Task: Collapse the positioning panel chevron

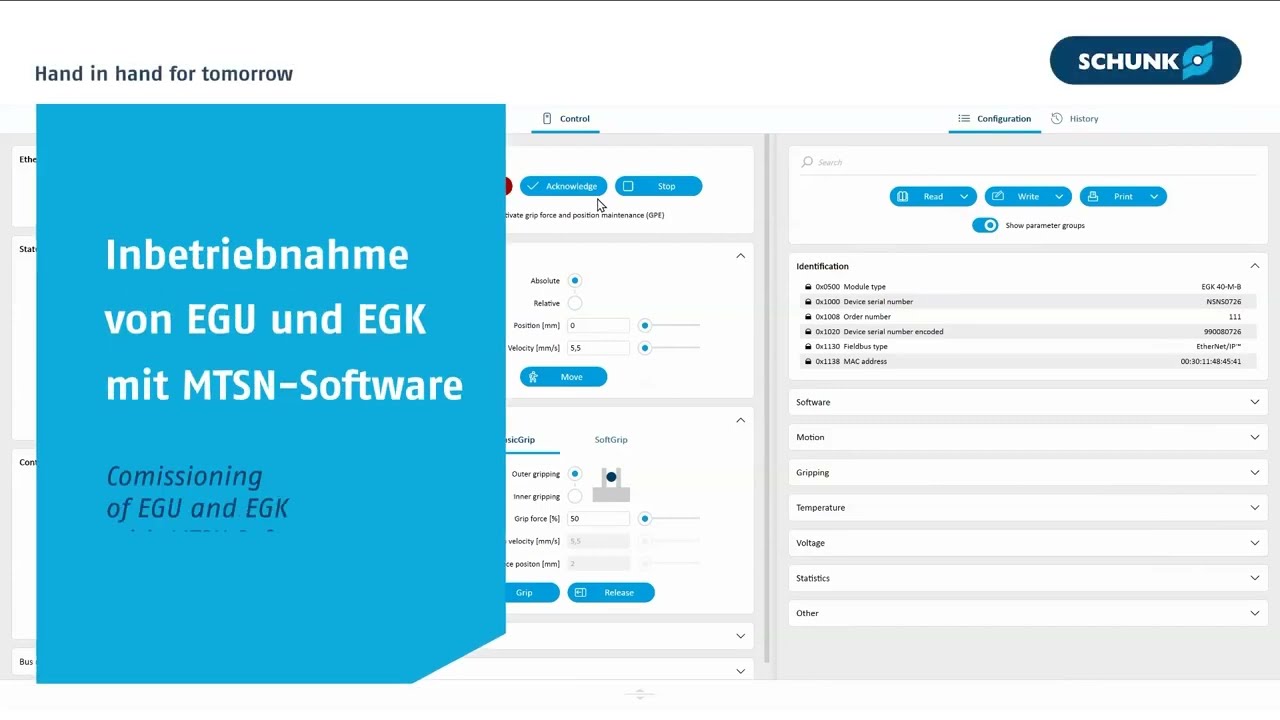Action: 741,256
